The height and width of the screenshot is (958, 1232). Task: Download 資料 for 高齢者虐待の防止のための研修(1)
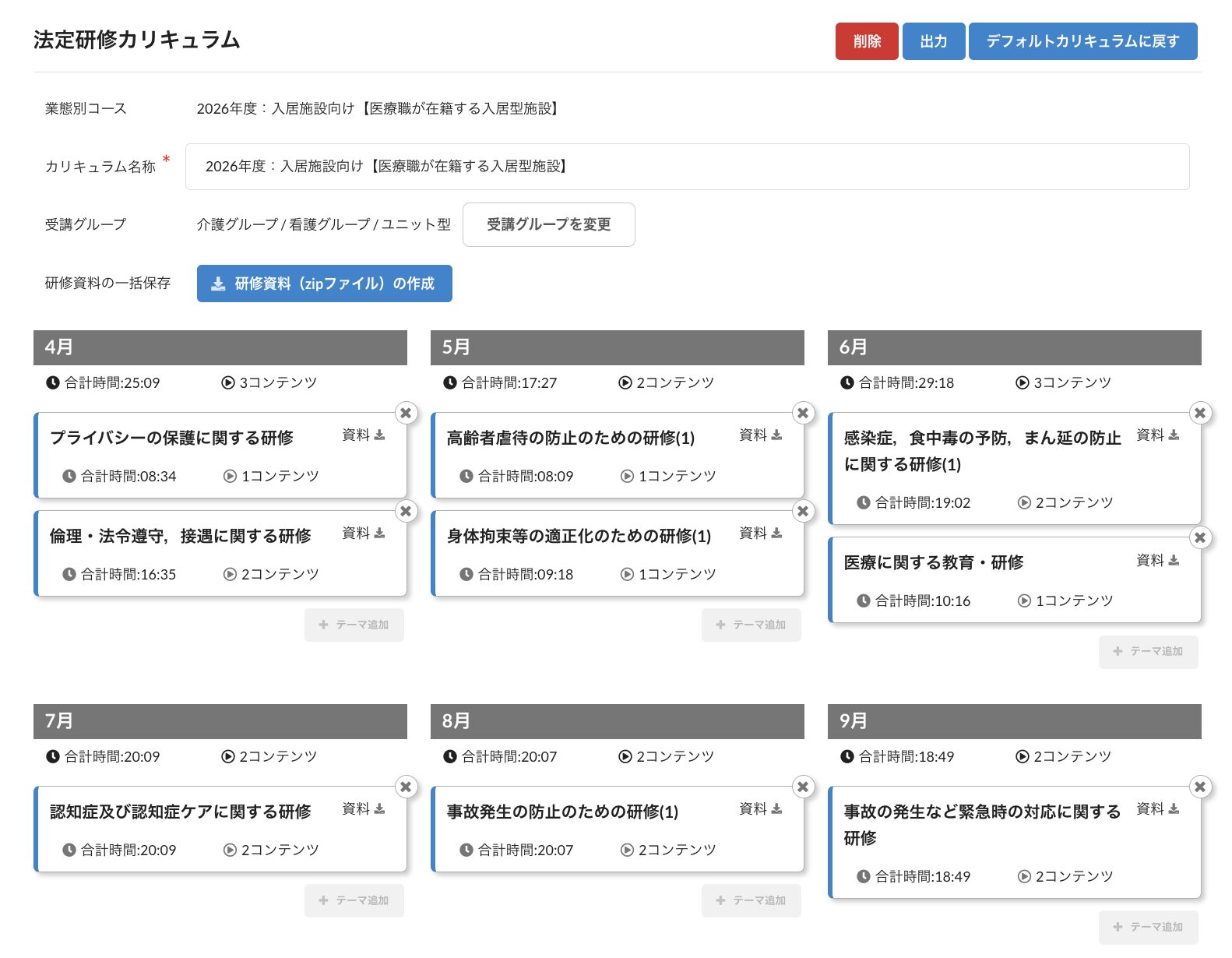[761, 435]
